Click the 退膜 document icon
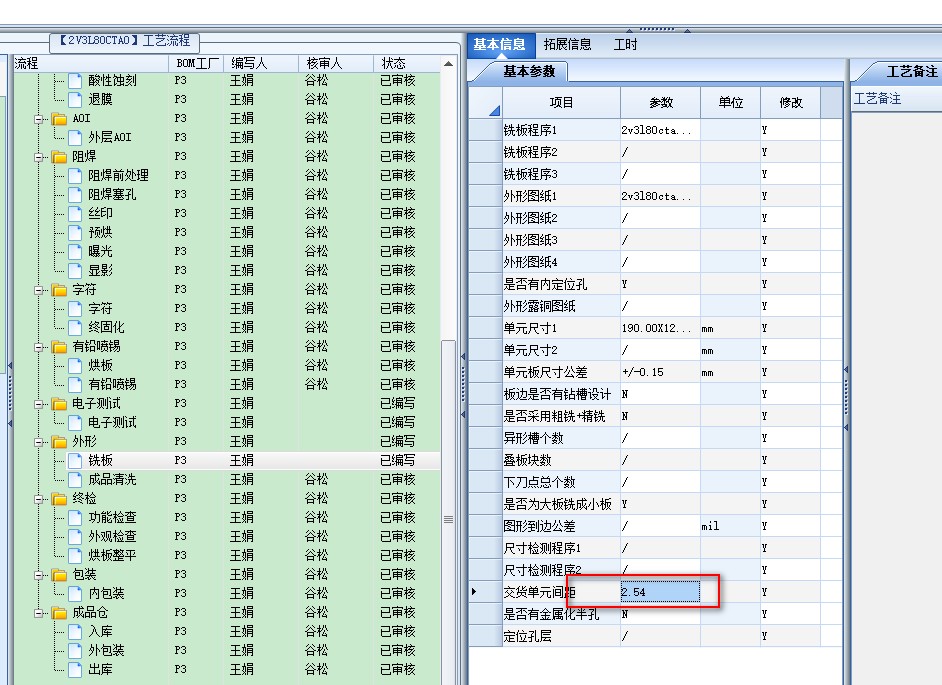The image size is (942, 685). 75,99
